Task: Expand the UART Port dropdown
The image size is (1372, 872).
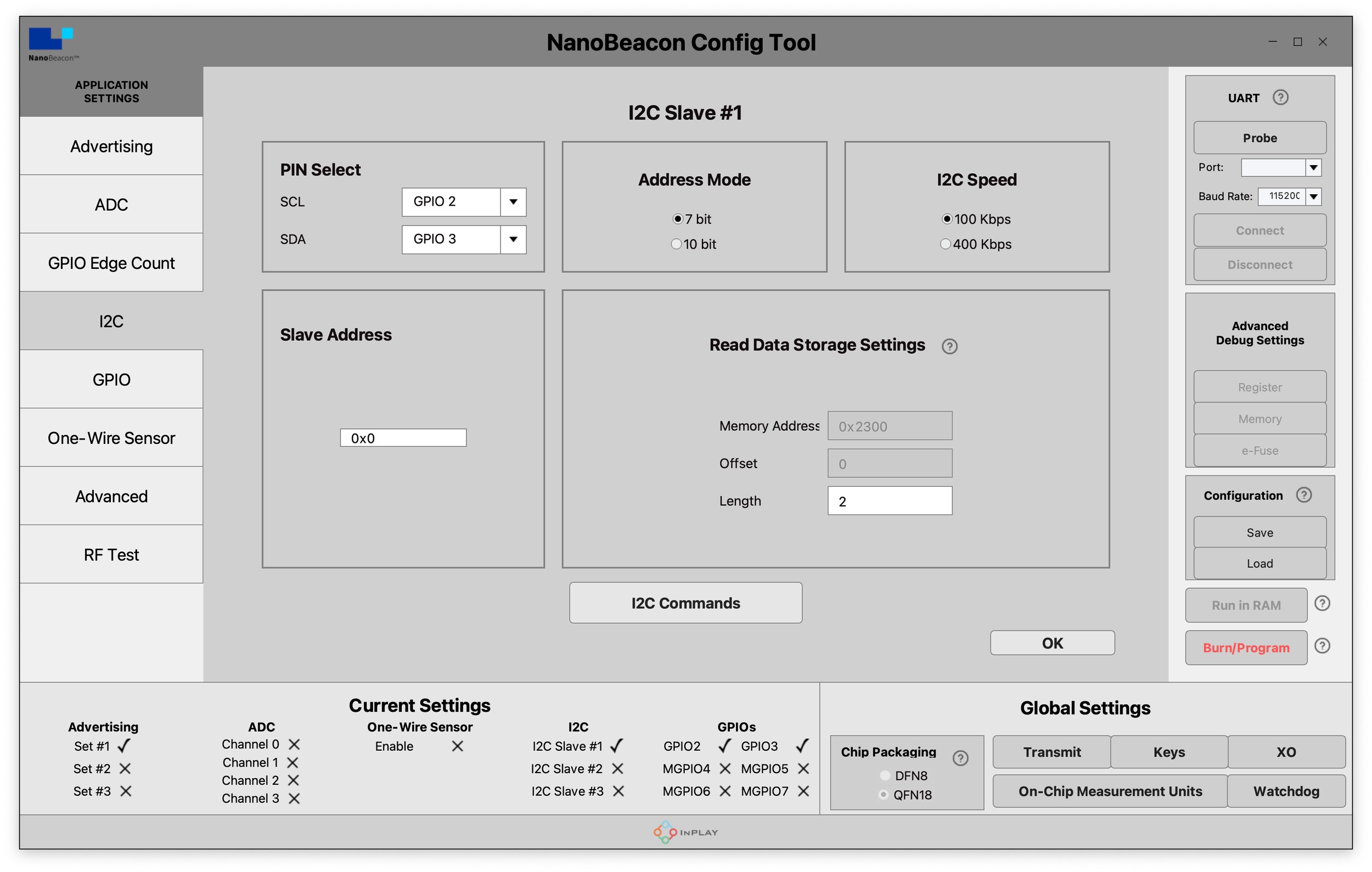Action: coord(1313,167)
